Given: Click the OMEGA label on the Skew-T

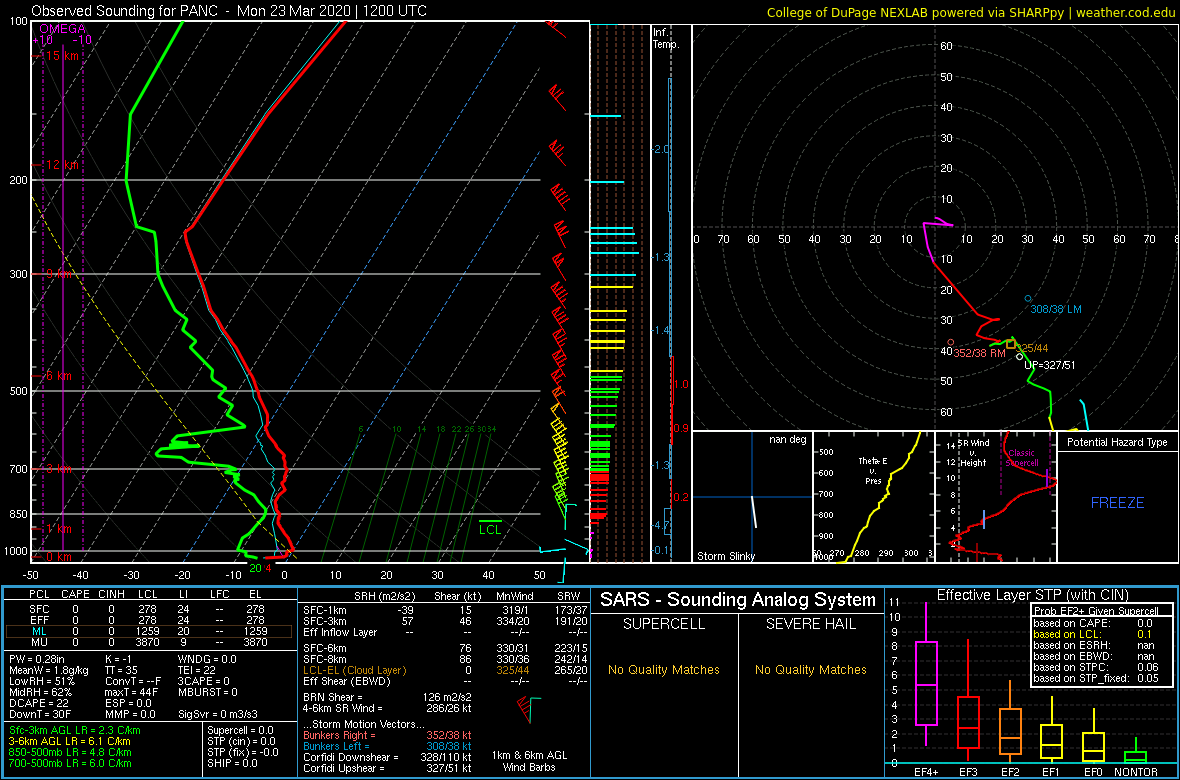Looking at the screenshot, I should 62,29.
